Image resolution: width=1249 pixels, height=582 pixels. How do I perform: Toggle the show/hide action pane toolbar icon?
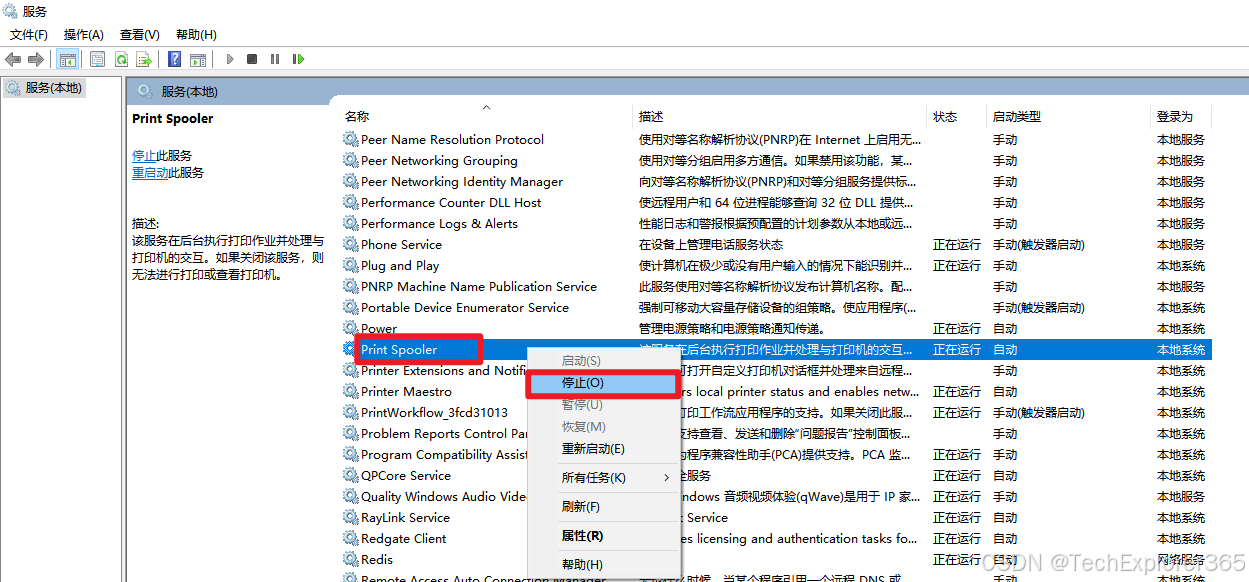(198, 59)
